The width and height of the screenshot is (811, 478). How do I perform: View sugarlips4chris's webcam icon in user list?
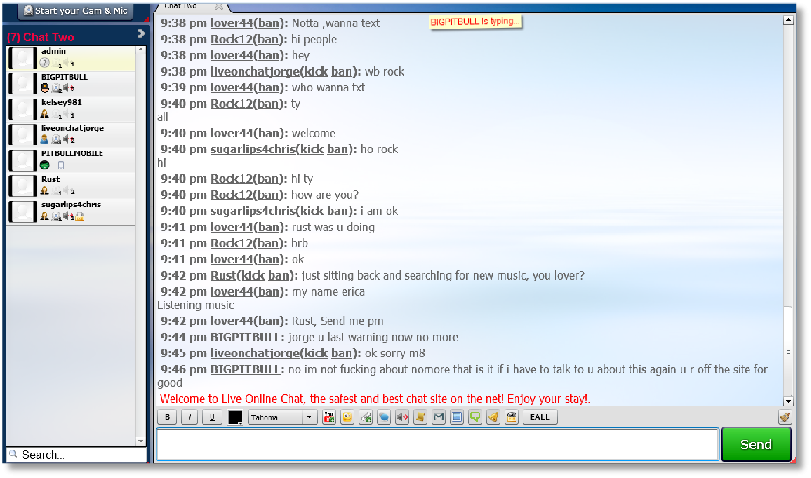56,216
